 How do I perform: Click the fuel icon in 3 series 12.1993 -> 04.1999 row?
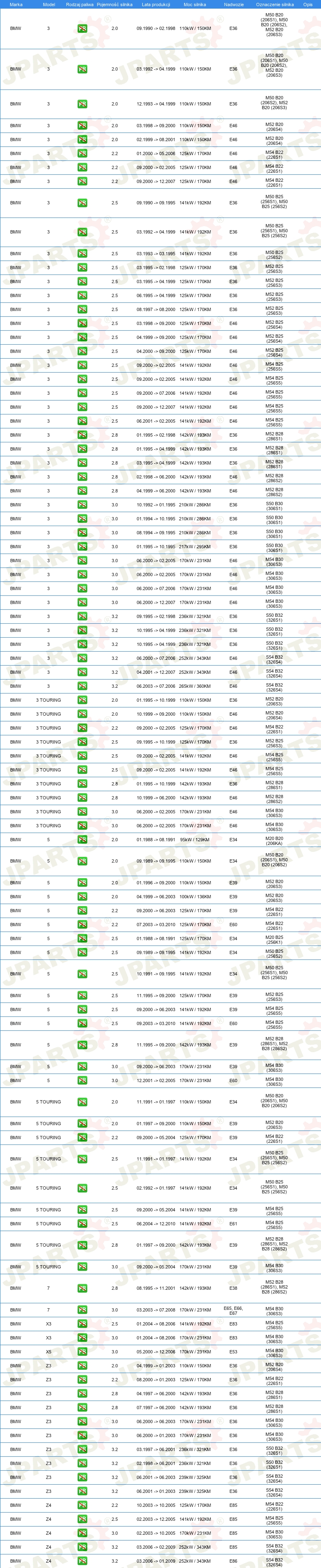point(82,104)
